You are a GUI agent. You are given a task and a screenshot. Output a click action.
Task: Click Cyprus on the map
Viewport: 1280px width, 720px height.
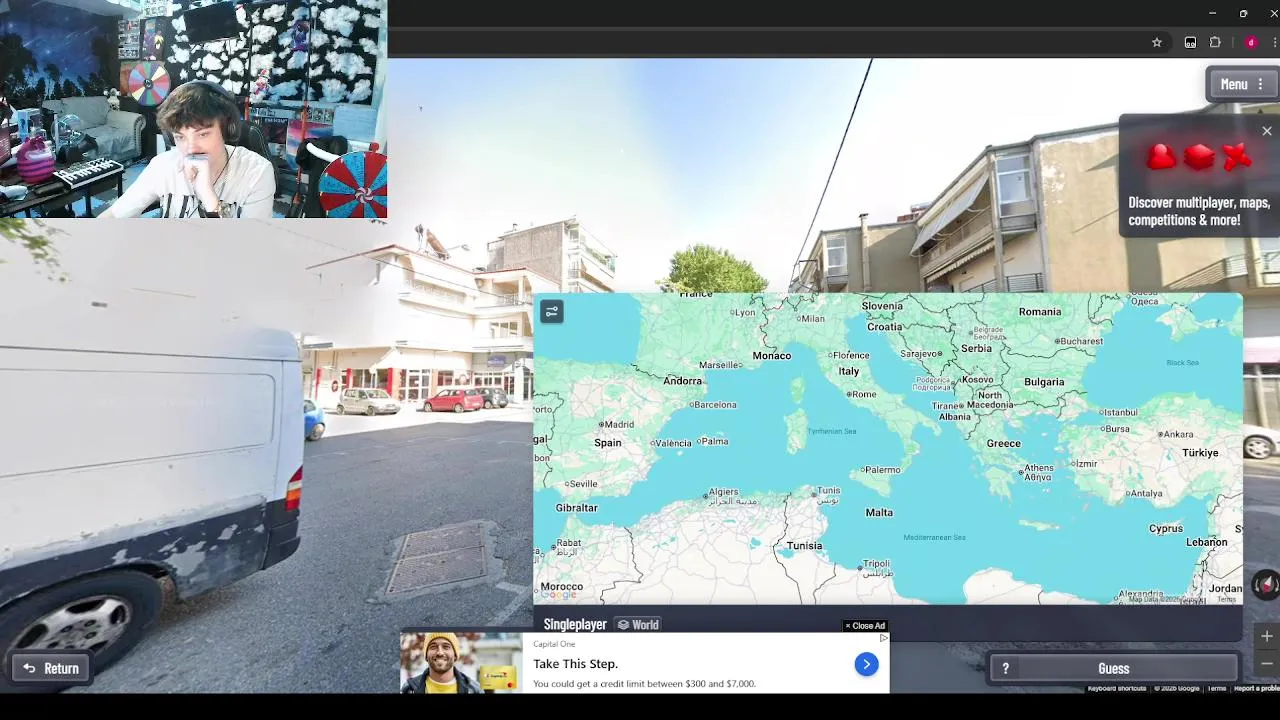(1166, 529)
